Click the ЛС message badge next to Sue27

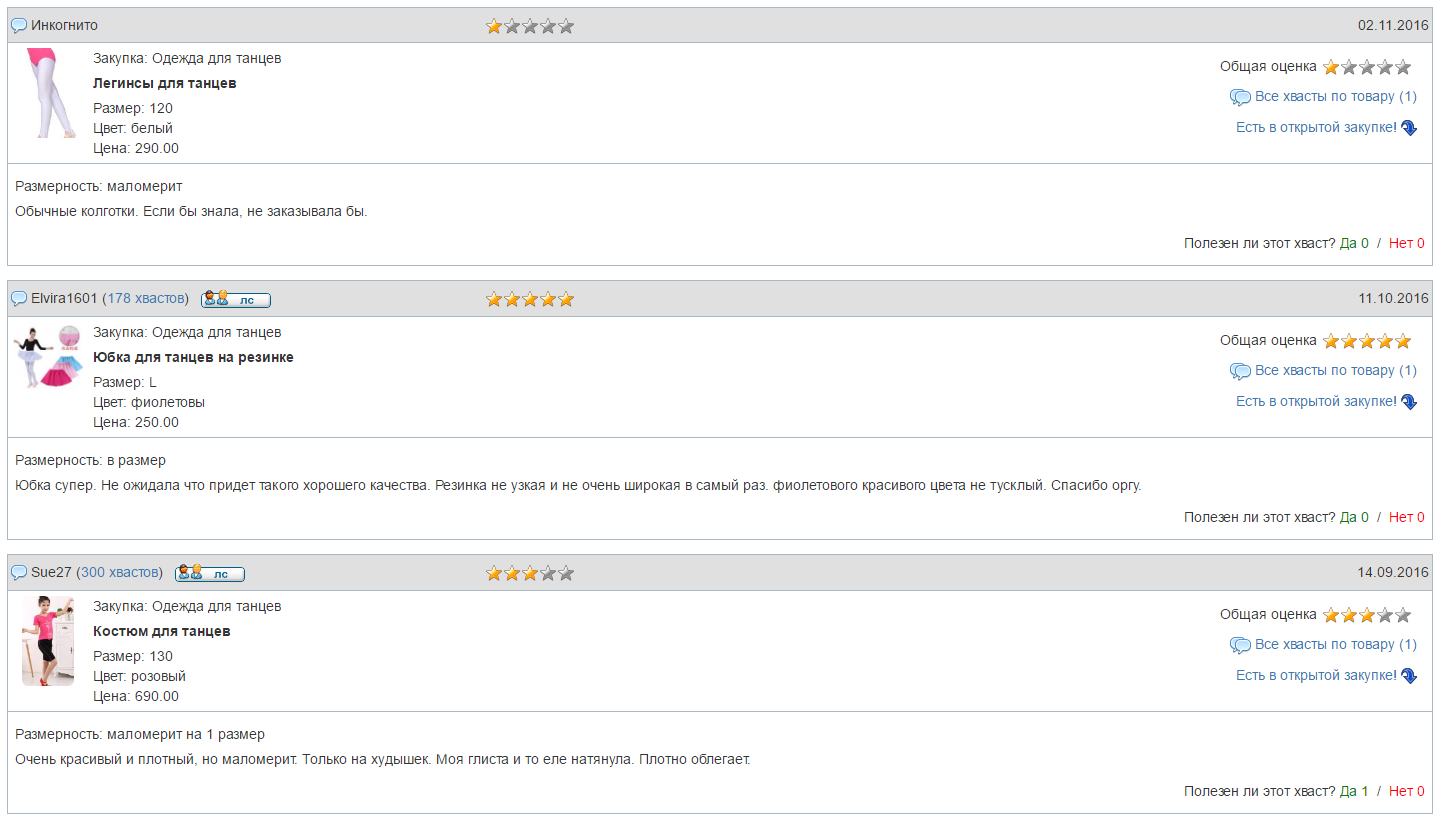point(210,573)
